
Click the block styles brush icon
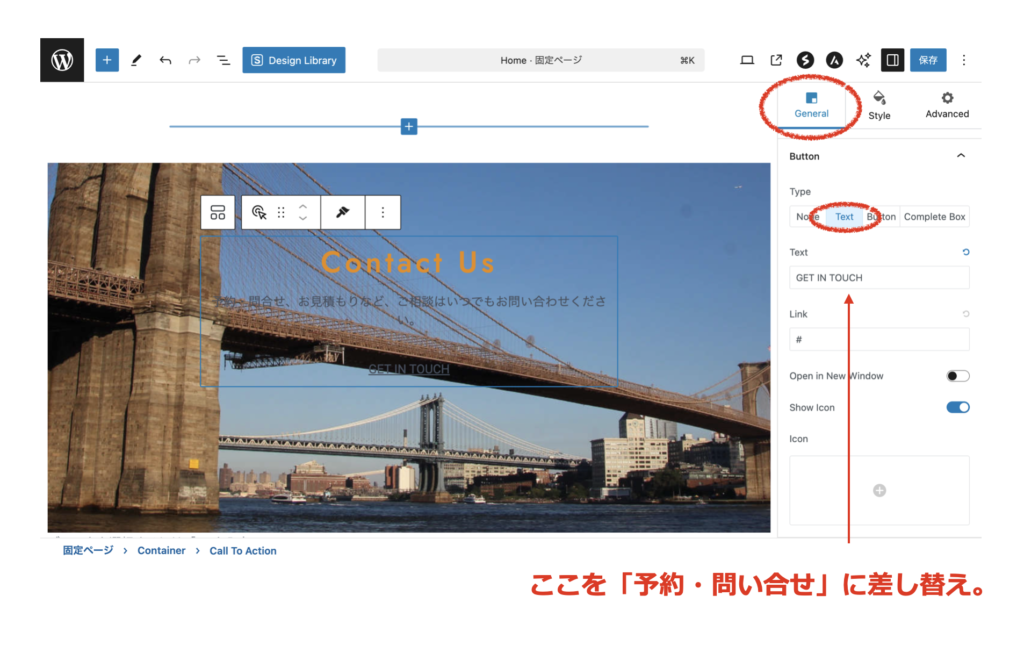pyautogui.click(x=342, y=212)
